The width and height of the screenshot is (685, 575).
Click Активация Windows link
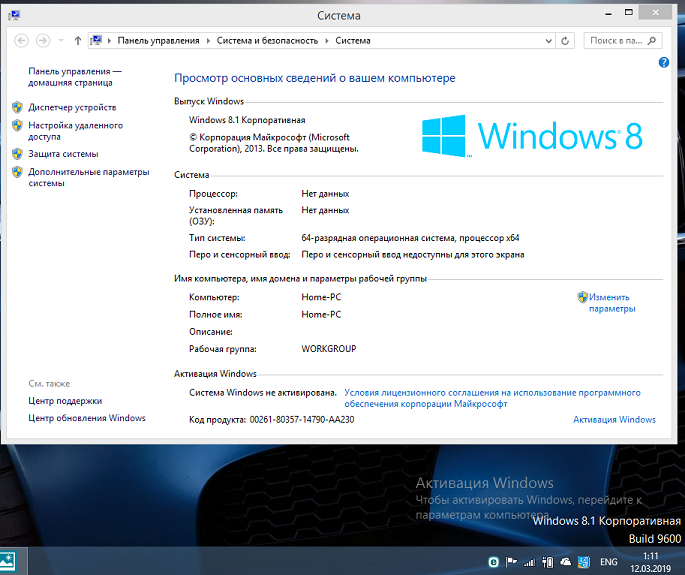coord(614,419)
